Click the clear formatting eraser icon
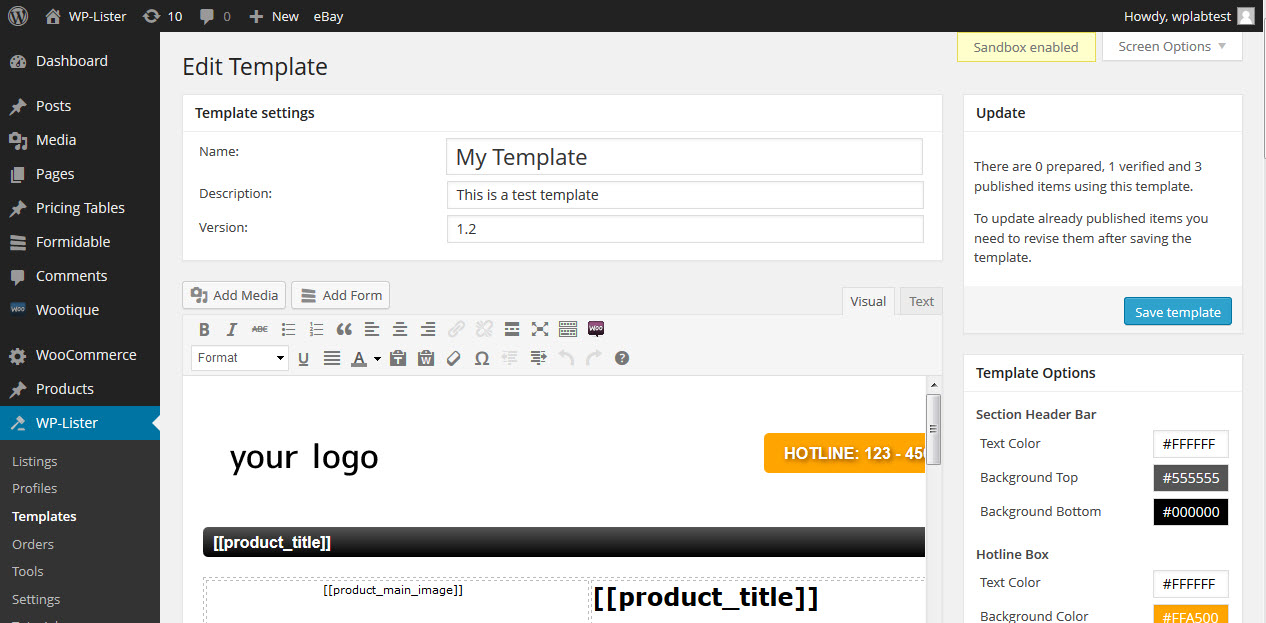Screen dimensions: 1266x623 454,358
